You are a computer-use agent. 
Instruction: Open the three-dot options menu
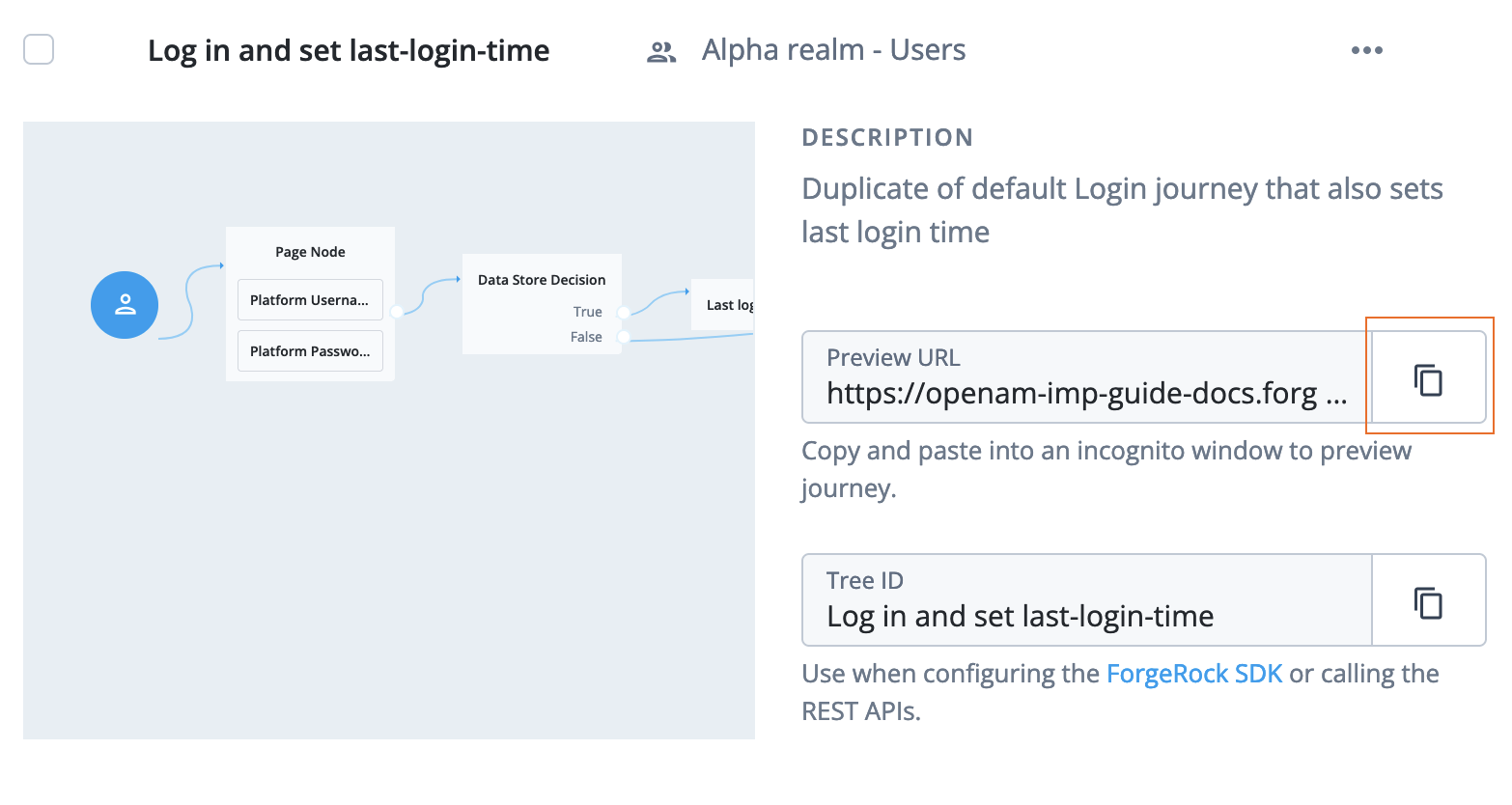1366,50
